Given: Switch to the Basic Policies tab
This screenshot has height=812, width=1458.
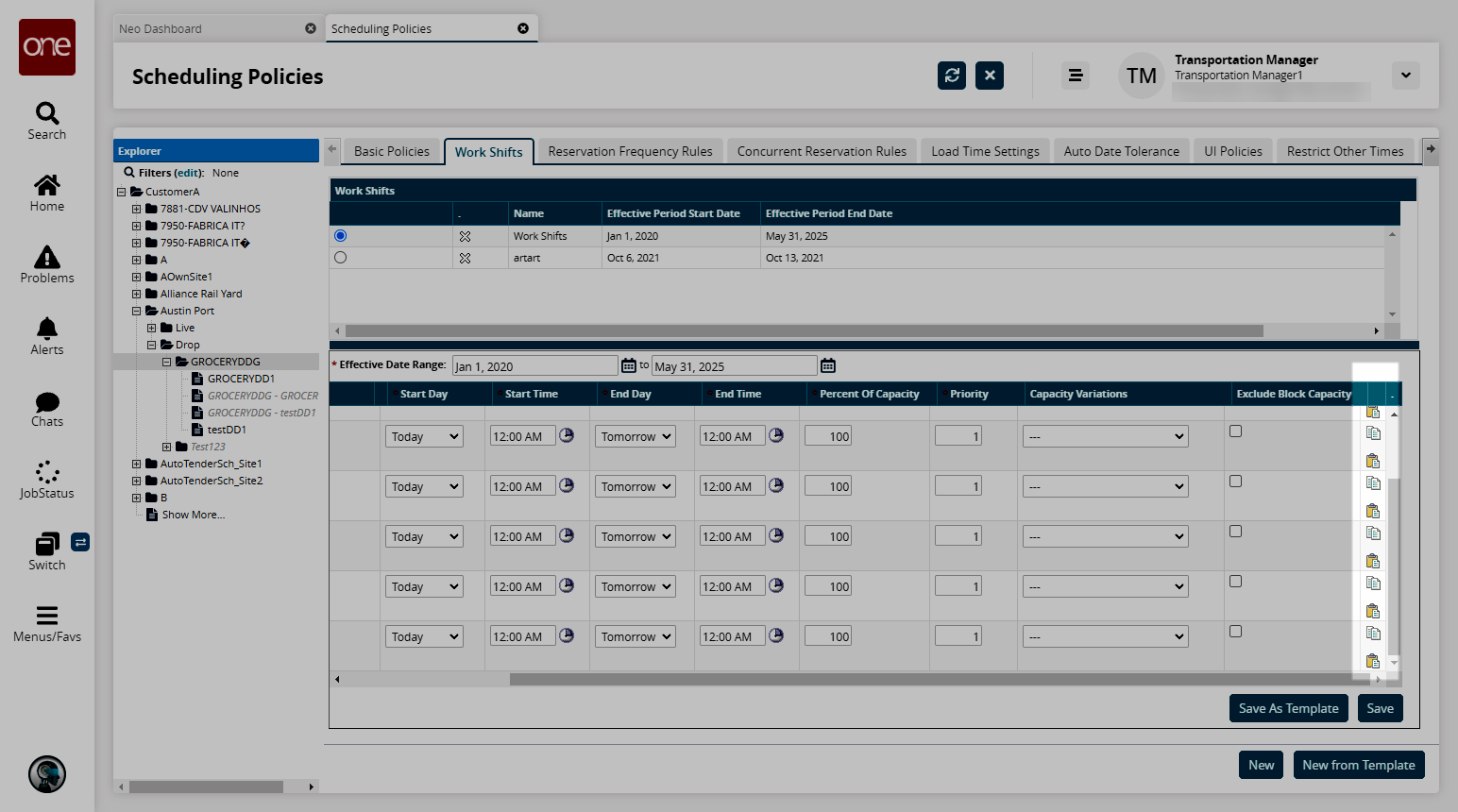Looking at the screenshot, I should tap(391, 151).
